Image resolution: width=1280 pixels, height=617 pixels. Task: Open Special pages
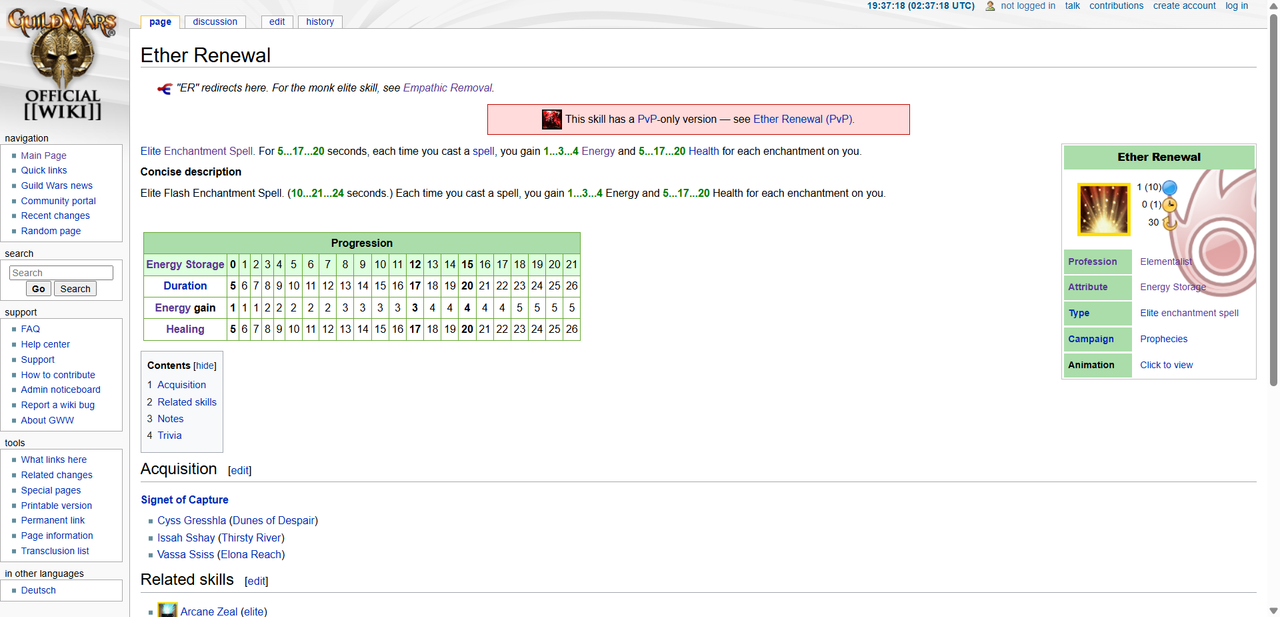(51, 491)
